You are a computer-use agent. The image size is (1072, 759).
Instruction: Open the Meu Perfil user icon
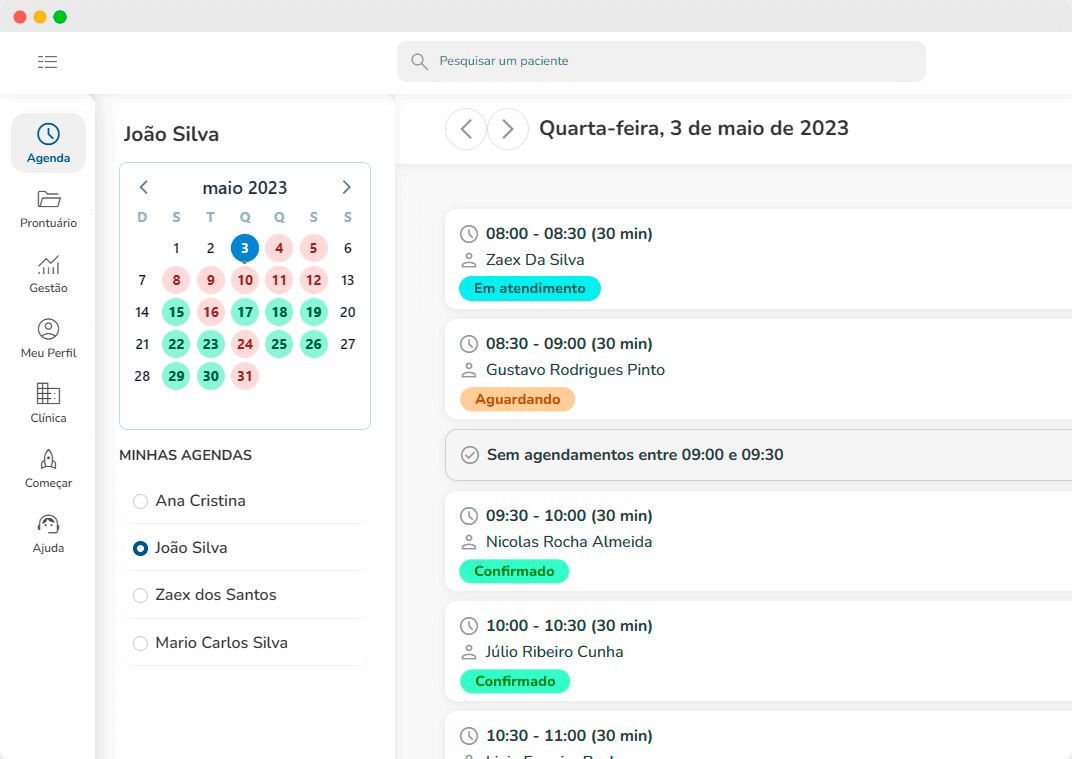coord(48,329)
